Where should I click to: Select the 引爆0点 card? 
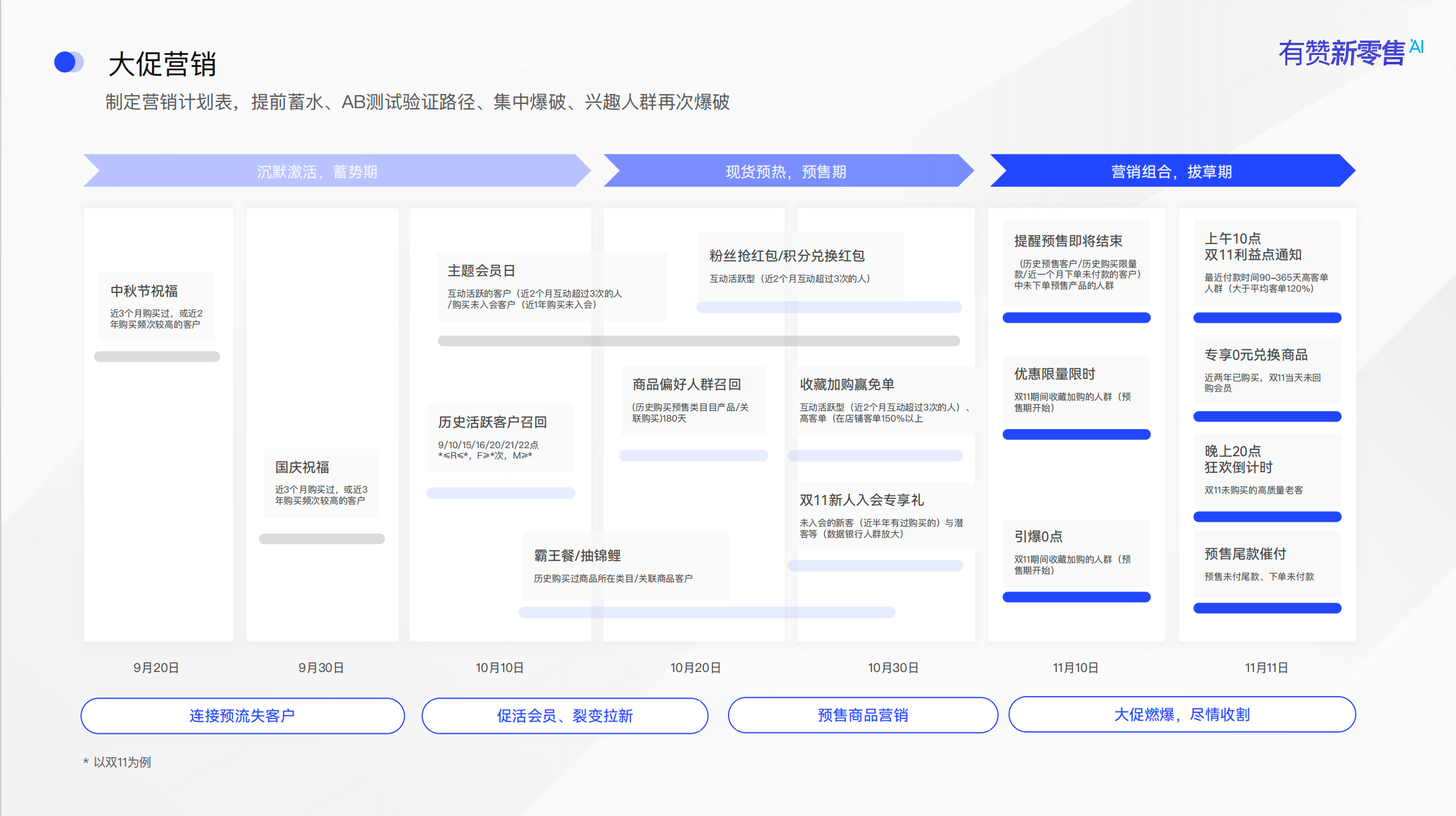1076,552
